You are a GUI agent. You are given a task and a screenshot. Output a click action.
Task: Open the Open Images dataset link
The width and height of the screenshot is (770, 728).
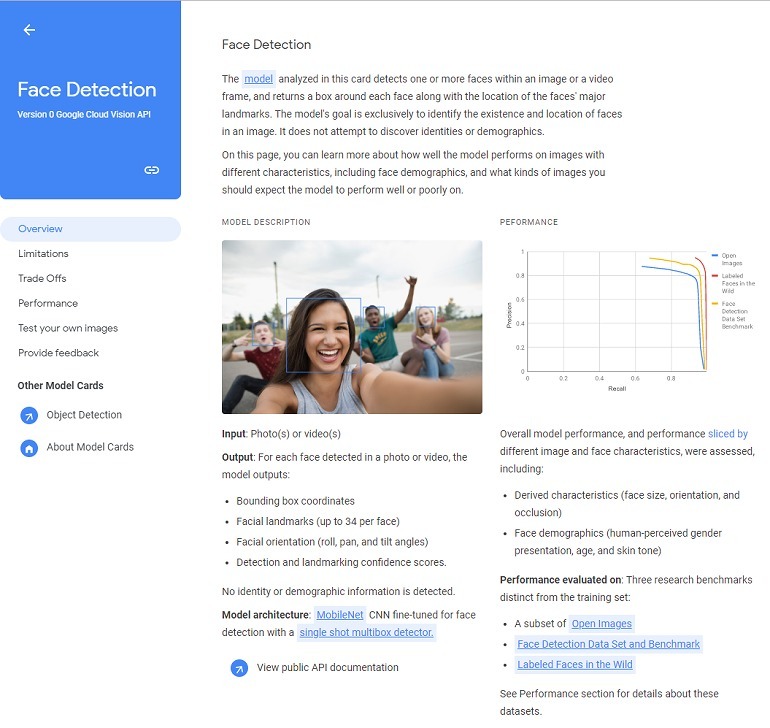click(x=602, y=624)
